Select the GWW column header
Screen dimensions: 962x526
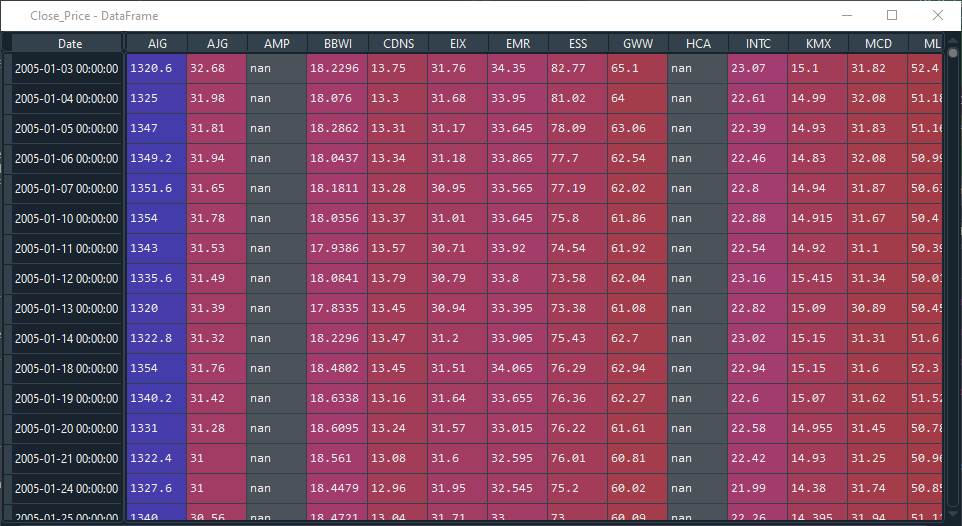pyautogui.click(x=637, y=44)
